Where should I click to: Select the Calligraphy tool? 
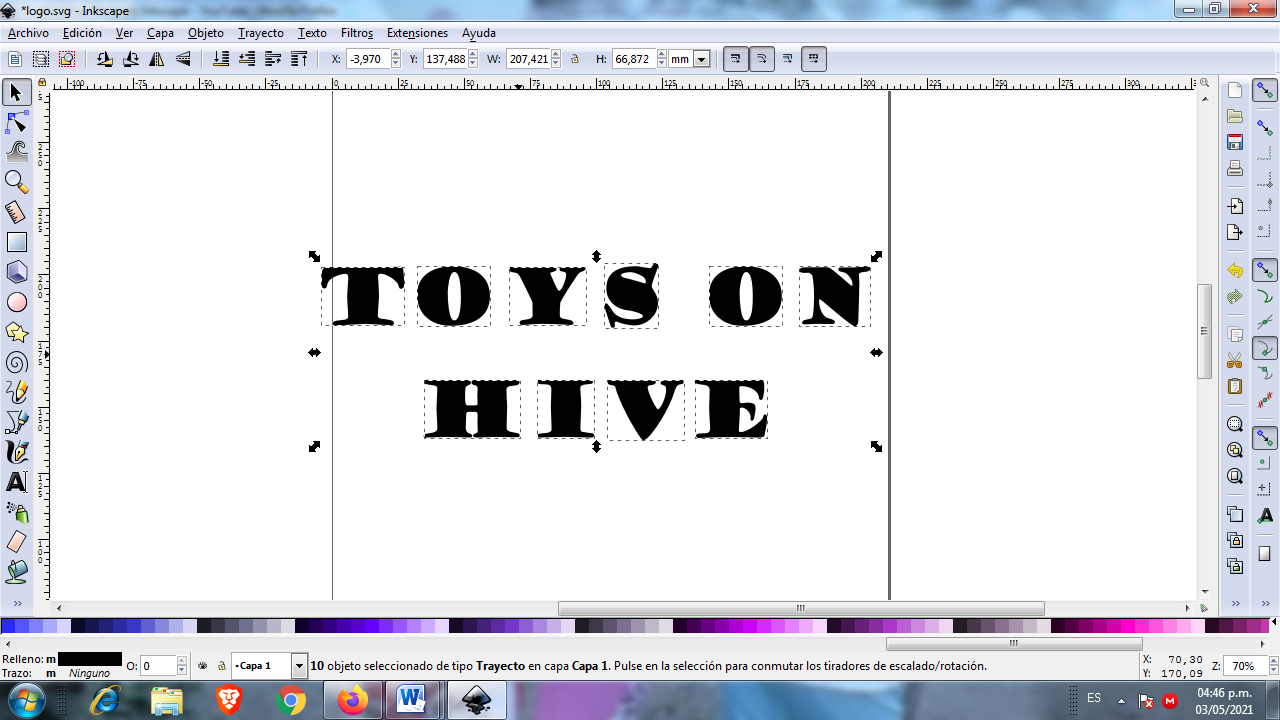tap(16, 452)
